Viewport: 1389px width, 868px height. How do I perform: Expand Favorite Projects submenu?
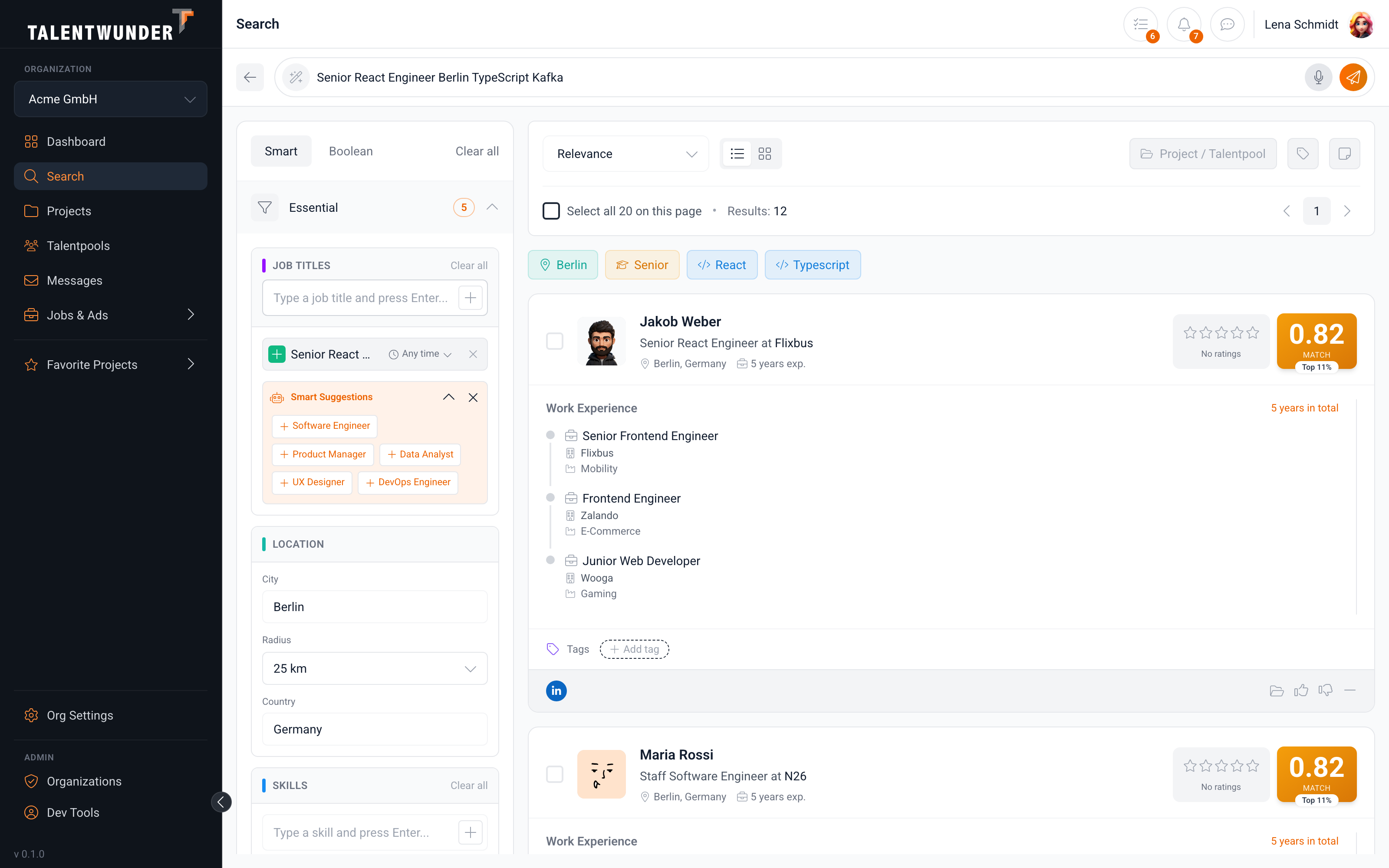(x=191, y=365)
